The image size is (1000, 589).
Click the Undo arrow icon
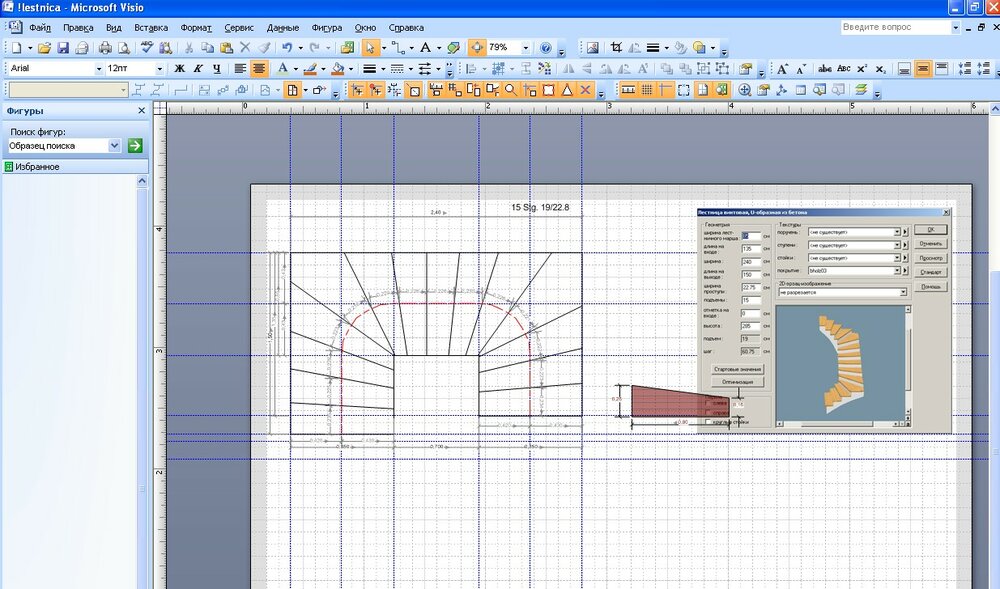pos(287,47)
